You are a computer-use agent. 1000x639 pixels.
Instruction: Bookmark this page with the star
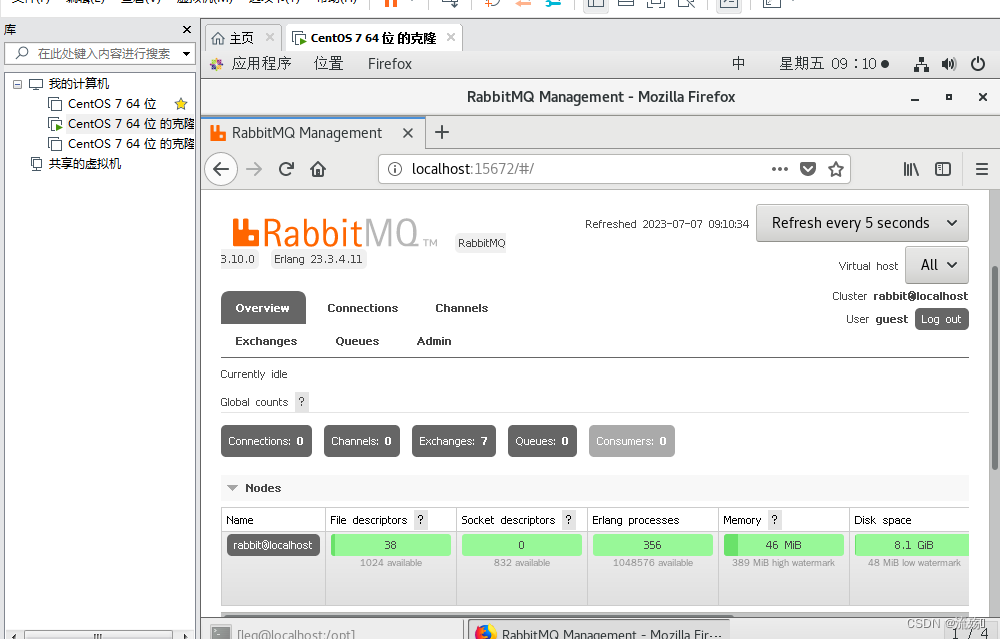coord(835,169)
